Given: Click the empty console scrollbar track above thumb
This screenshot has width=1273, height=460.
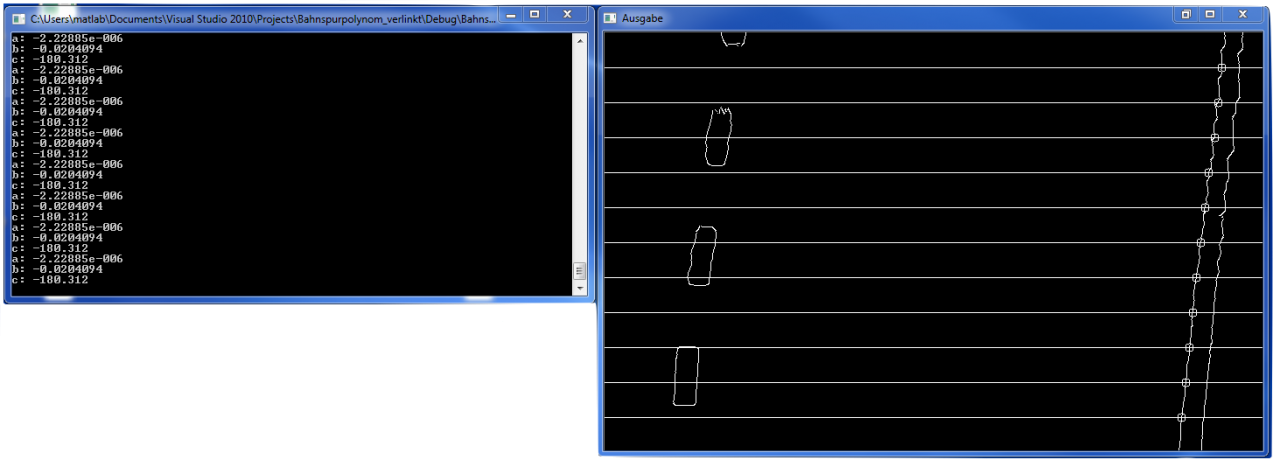Looking at the screenshot, I should pyautogui.click(x=579, y=150).
